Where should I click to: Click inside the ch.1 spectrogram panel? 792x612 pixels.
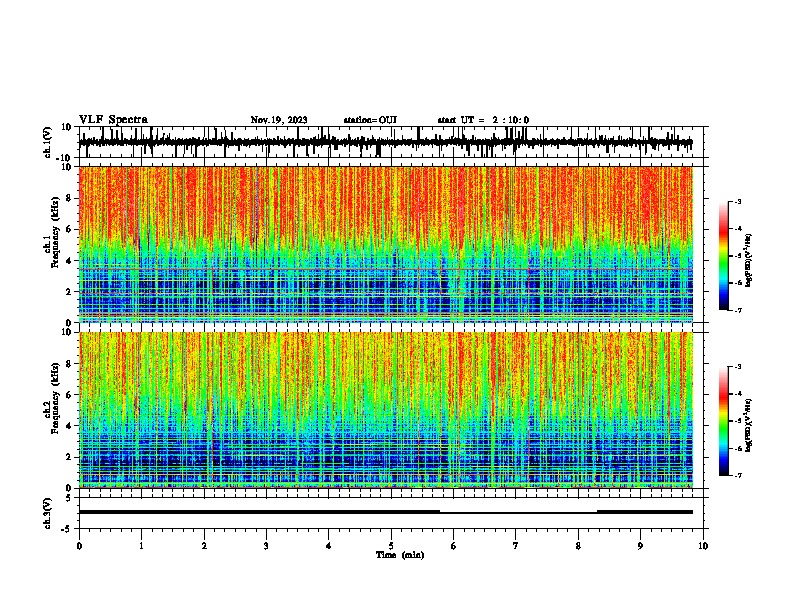coord(385,244)
